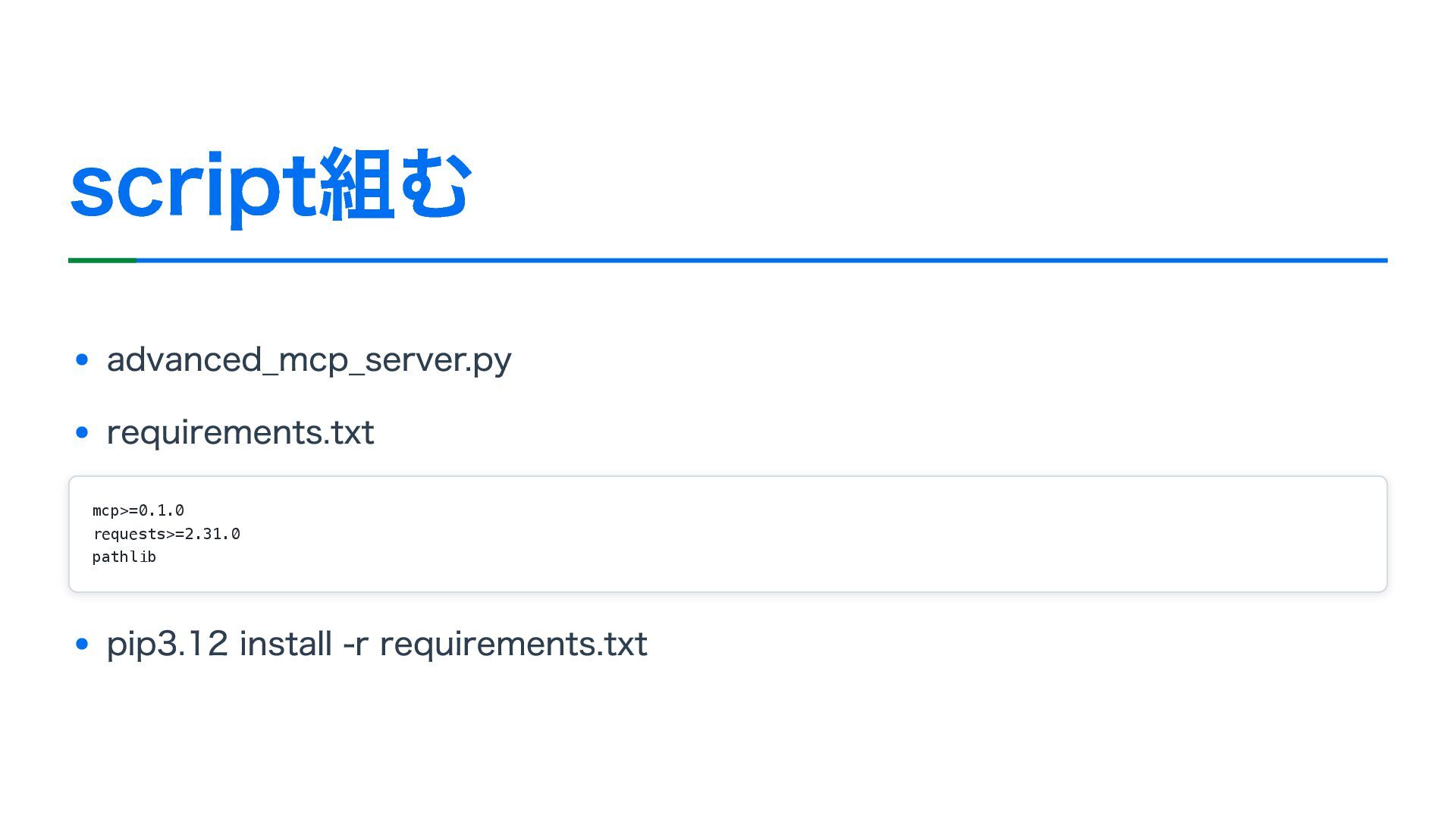Click the blue divider line under the title
Image resolution: width=1456 pixels, height=819 pixels.
pyautogui.click(x=758, y=260)
